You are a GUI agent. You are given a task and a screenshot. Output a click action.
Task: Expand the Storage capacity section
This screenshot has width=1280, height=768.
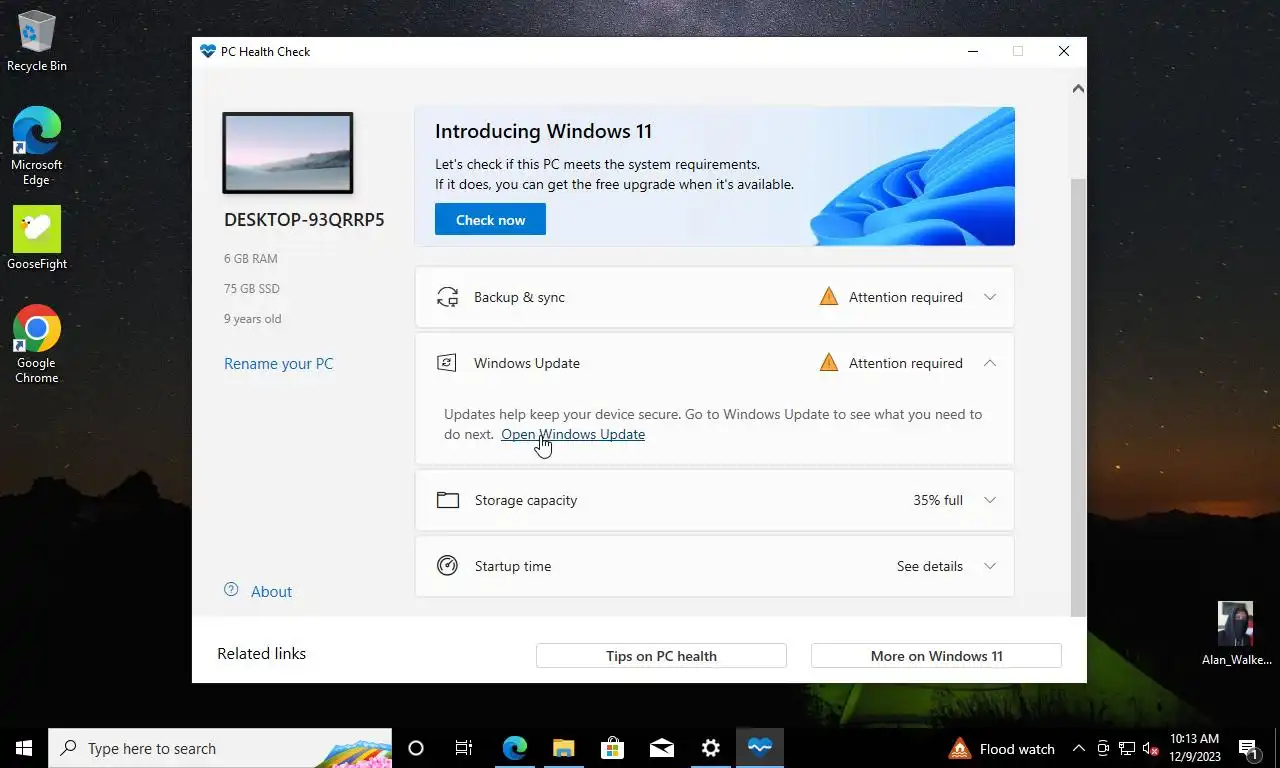click(x=990, y=500)
